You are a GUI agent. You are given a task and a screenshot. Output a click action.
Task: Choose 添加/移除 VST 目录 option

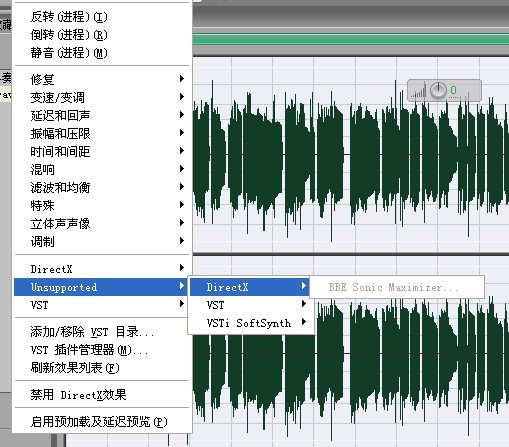(x=102, y=332)
